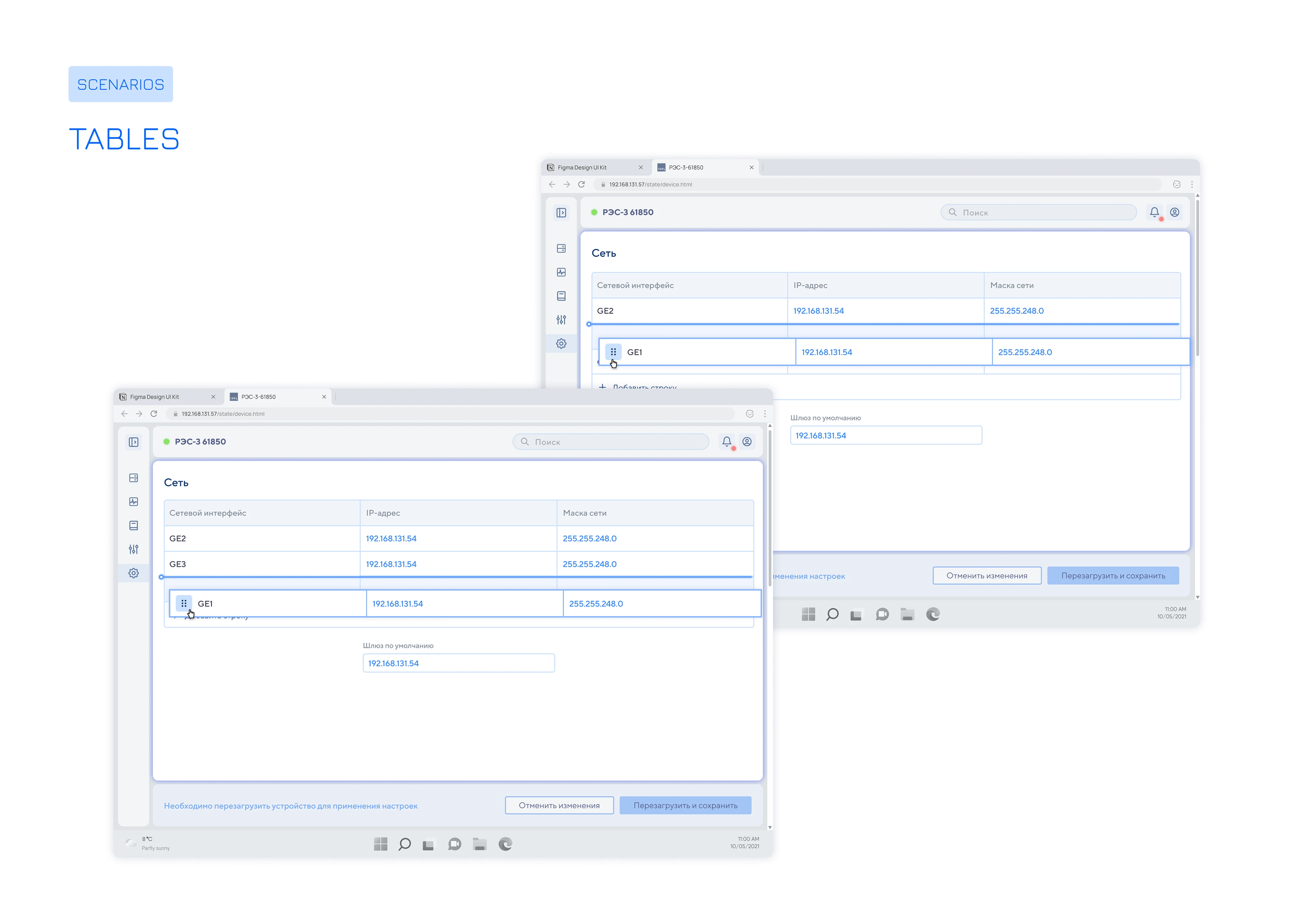
Task: Toggle sidebar panel icon in back window
Action: 562,213
